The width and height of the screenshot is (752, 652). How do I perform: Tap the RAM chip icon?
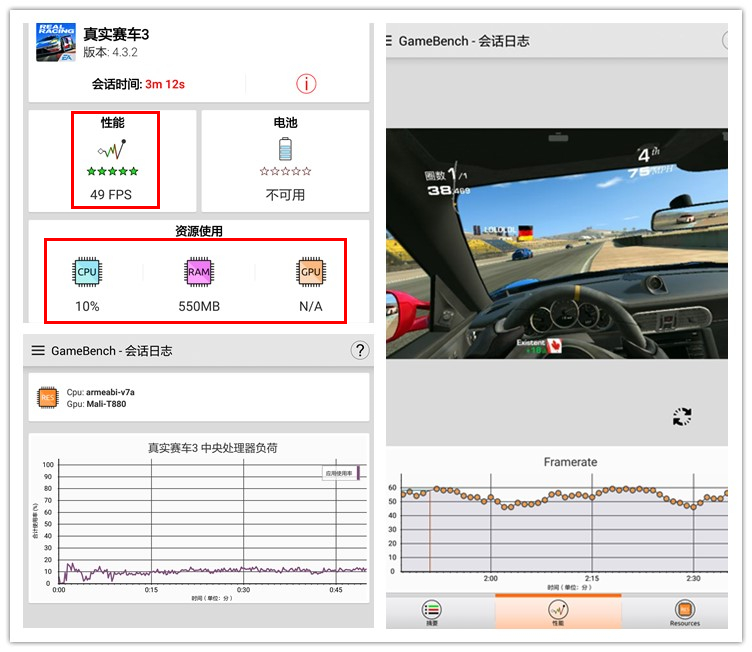pos(199,272)
